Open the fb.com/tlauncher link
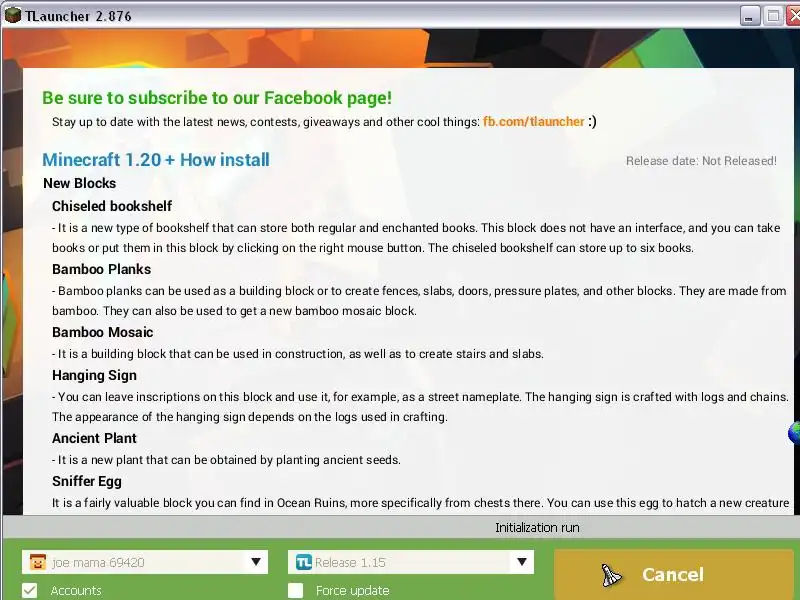 (x=534, y=121)
